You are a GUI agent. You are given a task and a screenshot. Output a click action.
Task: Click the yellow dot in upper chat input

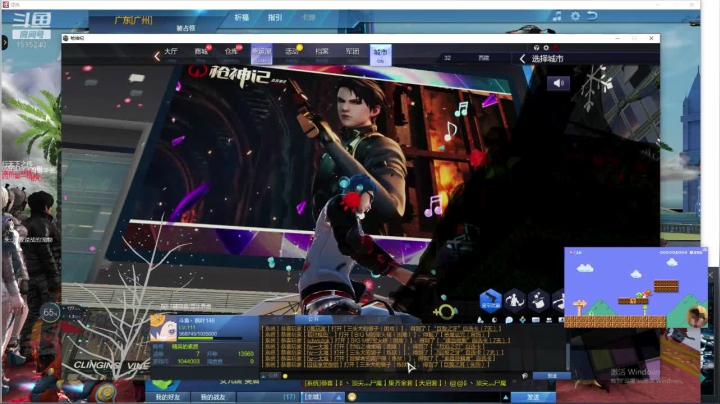click(285, 376)
